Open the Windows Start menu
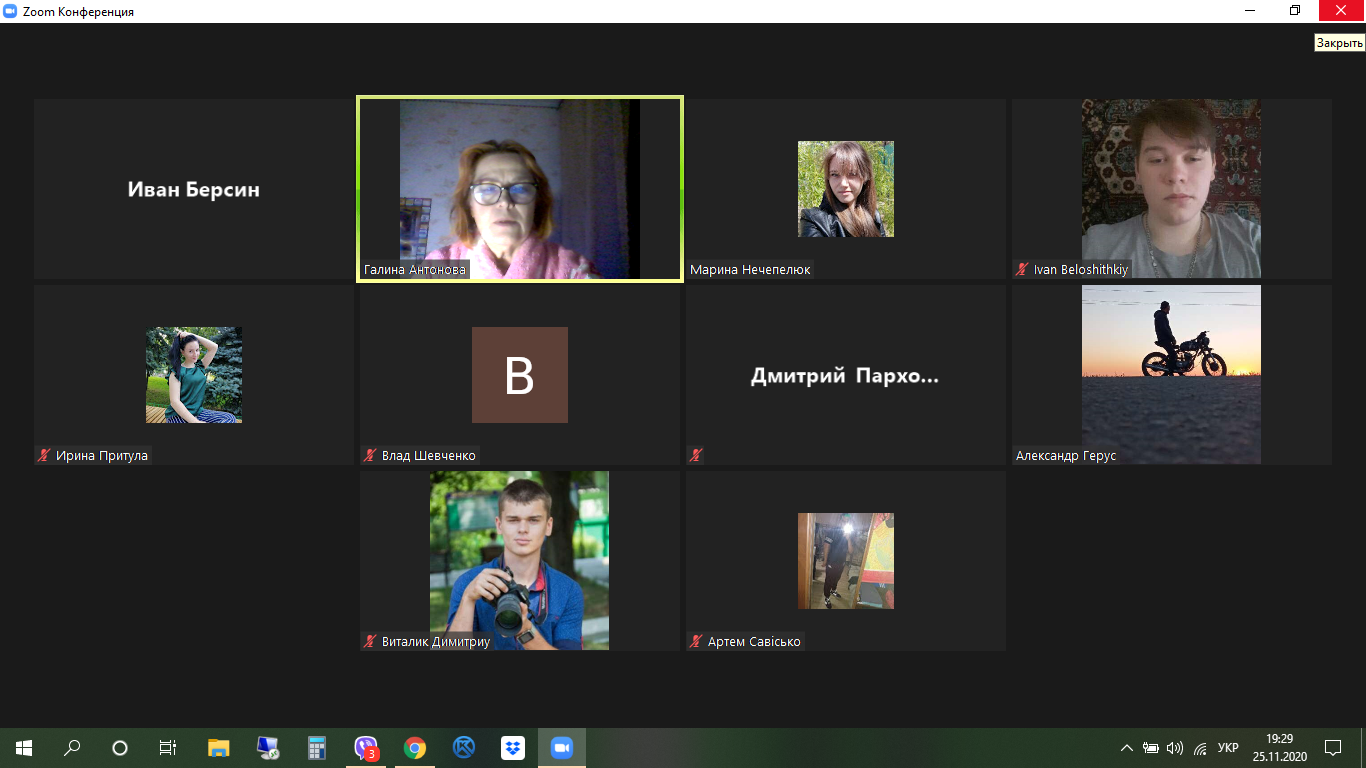The height and width of the screenshot is (768, 1366). point(24,748)
